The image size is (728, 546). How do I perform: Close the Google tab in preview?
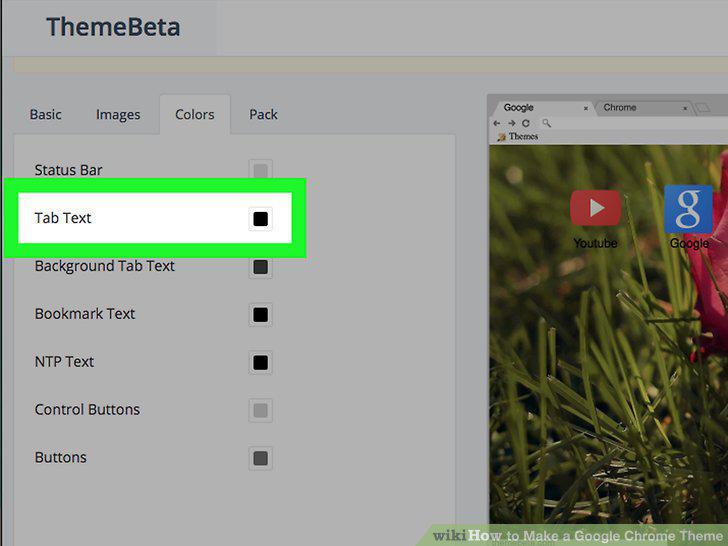(586, 108)
